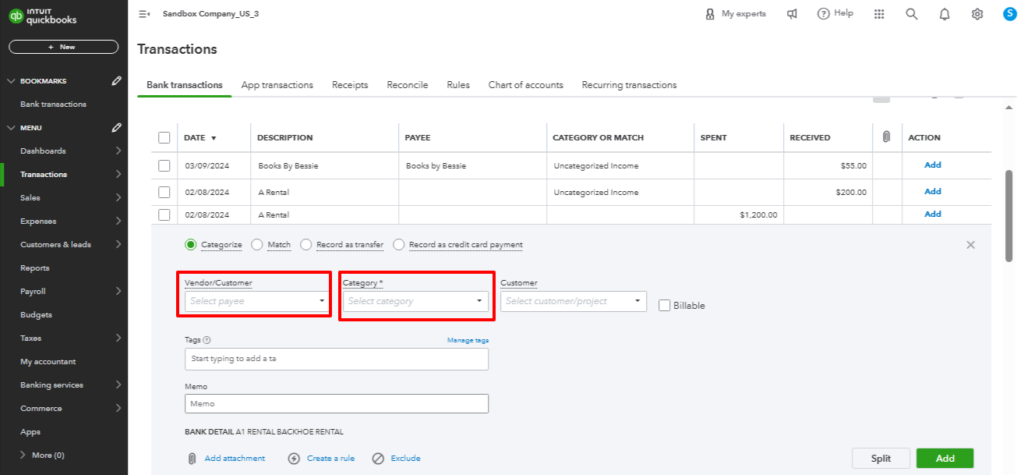Select Record as credit card payment radio

click(x=398, y=244)
